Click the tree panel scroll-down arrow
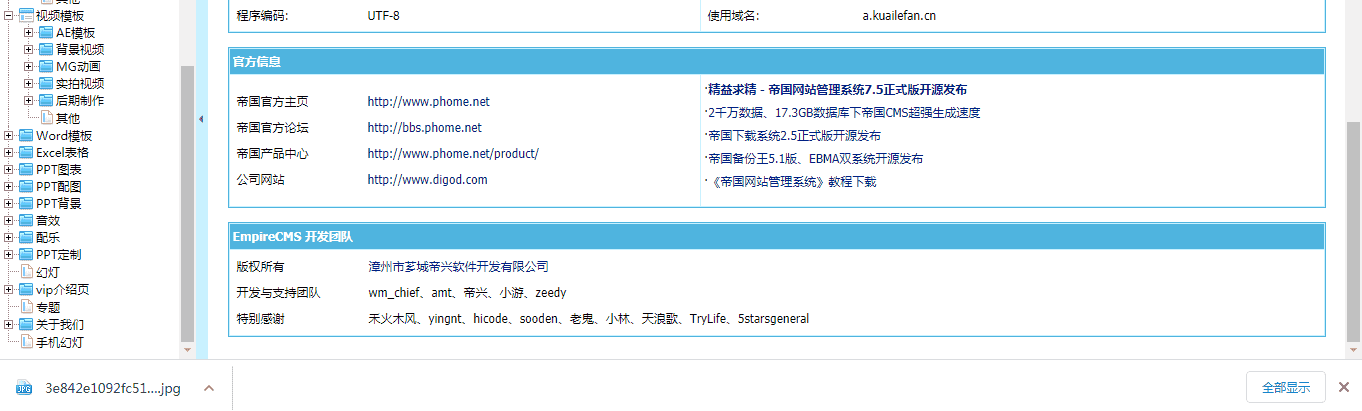The width and height of the screenshot is (1362, 411). tap(187, 351)
